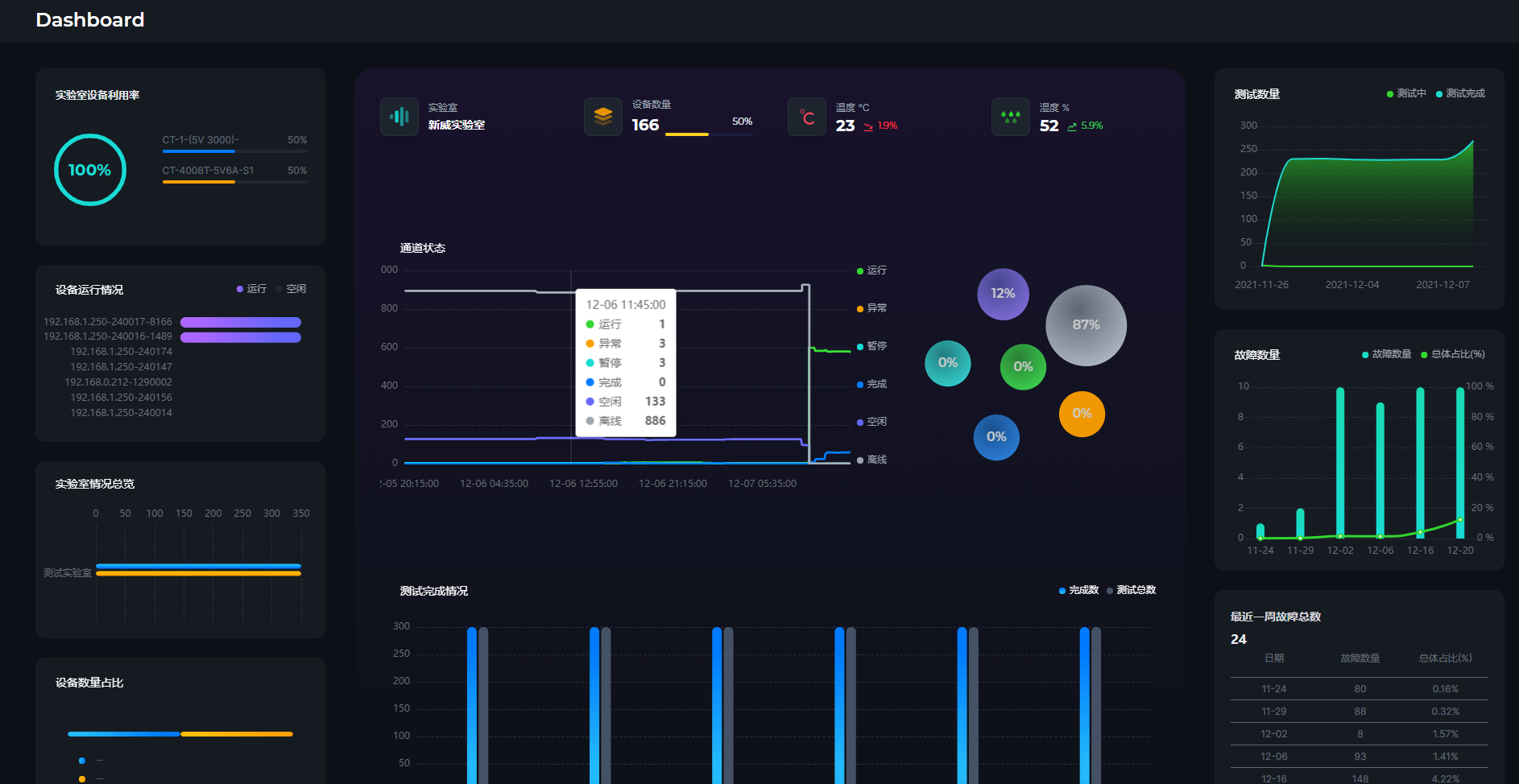Image resolution: width=1519 pixels, height=784 pixels.
Task: Click the teal 0% bubble
Action: [x=948, y=363]
